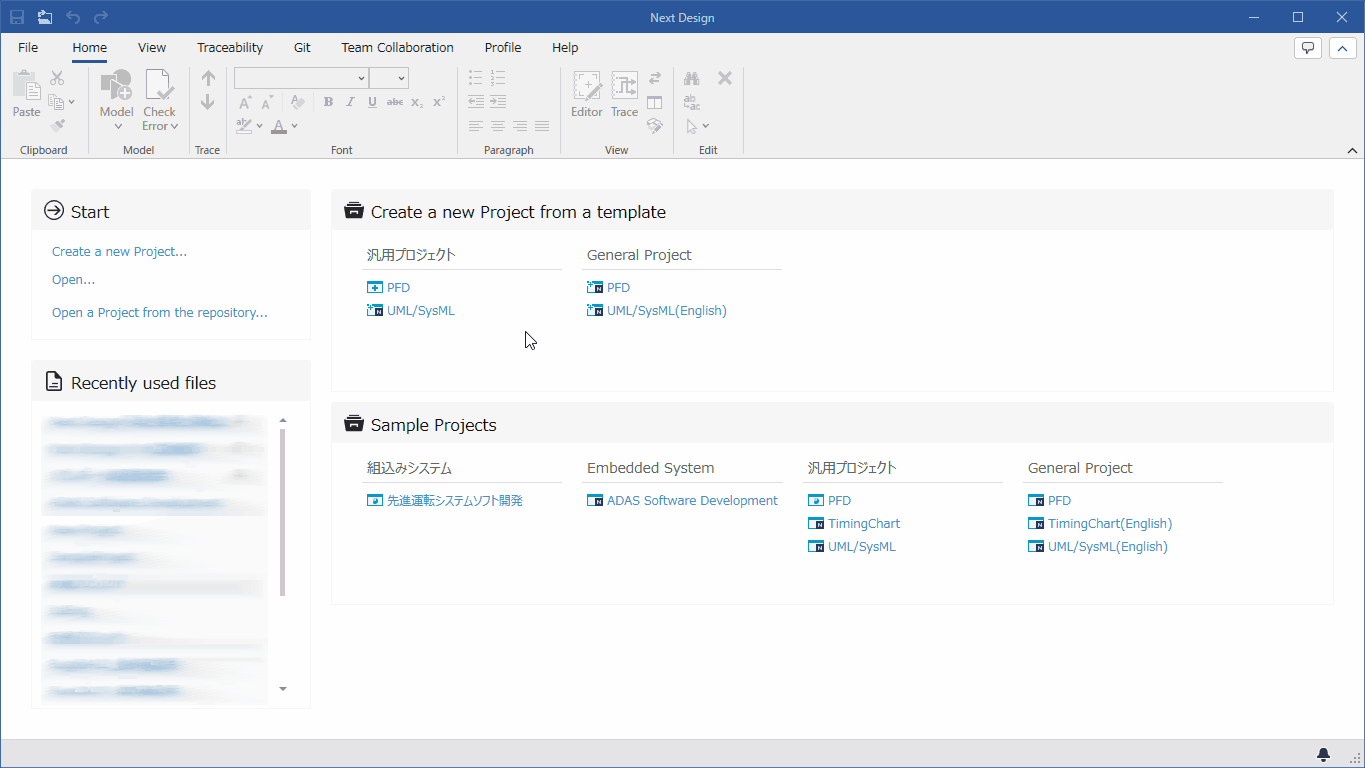Switch to the Team Collaboration tab

point(397,47)
